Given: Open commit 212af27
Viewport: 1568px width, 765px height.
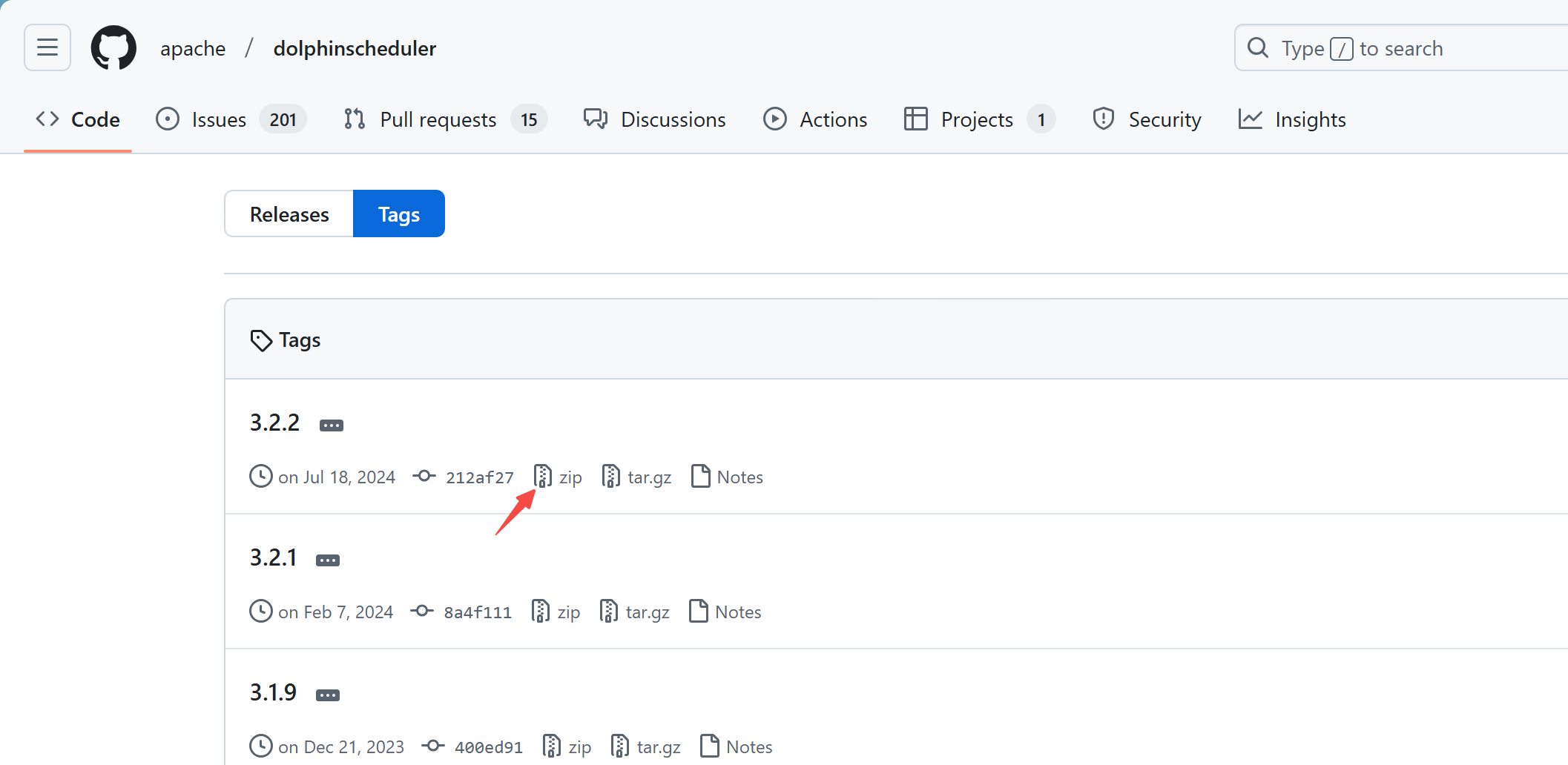Looking at the screenshot, I should click(x=479, y=477).
